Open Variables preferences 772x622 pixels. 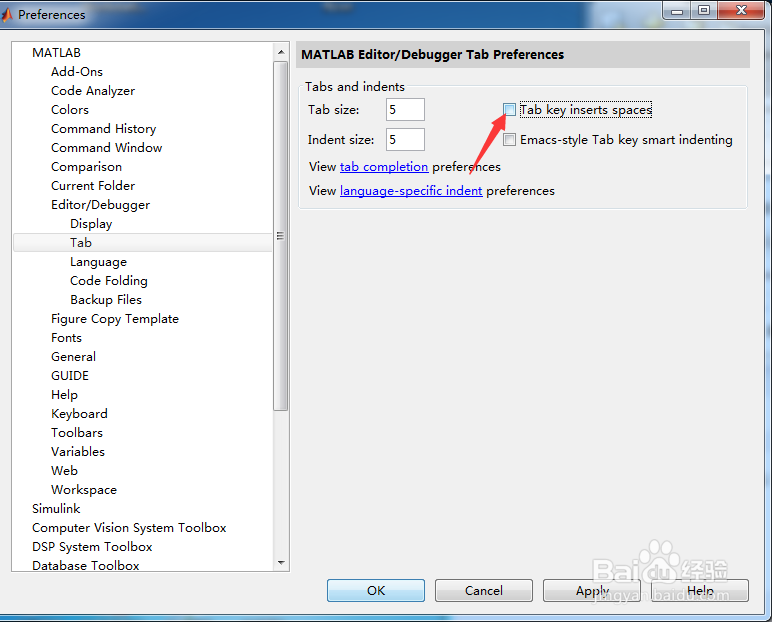[x=78, y=452]
